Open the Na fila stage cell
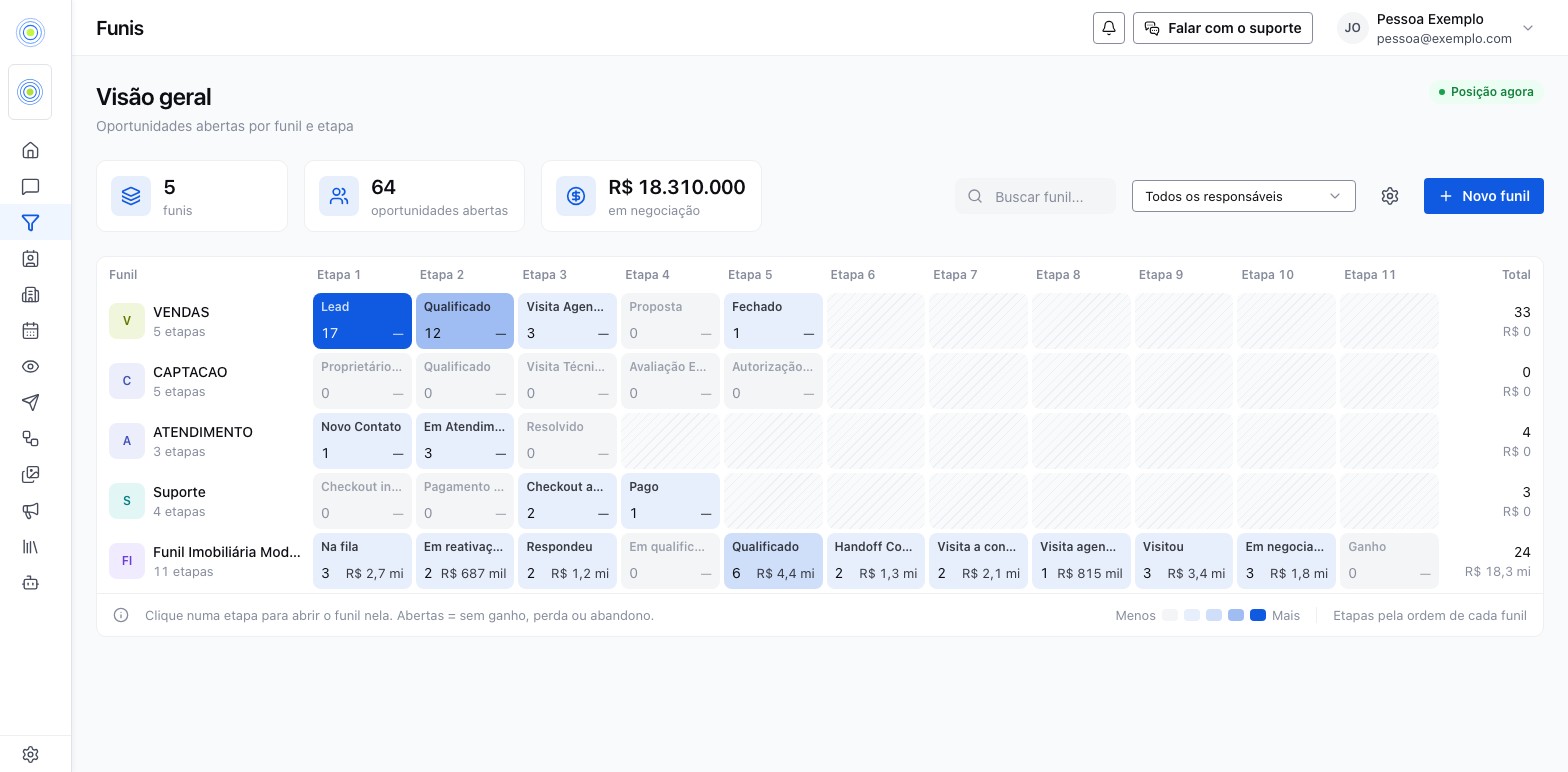The image size is (1568, 772). click(362, 561)
